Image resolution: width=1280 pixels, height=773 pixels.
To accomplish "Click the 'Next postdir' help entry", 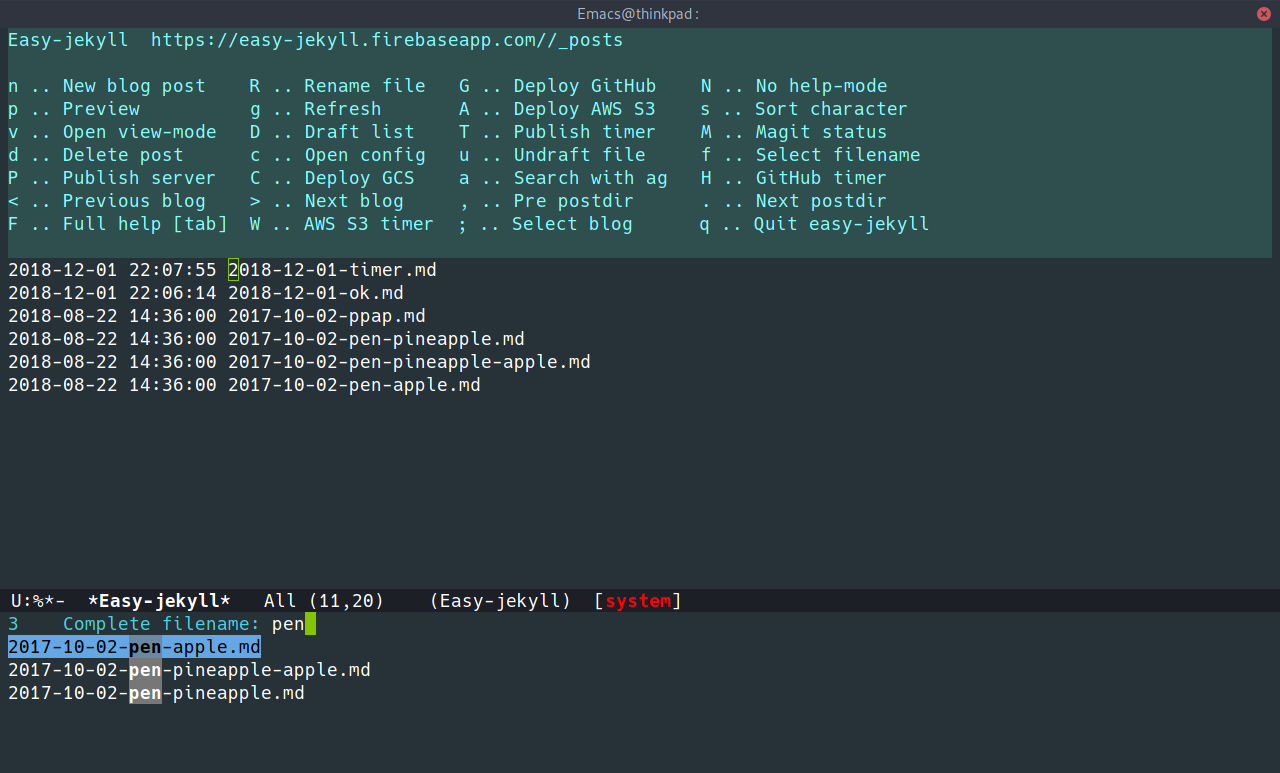I will click(794, 201).
